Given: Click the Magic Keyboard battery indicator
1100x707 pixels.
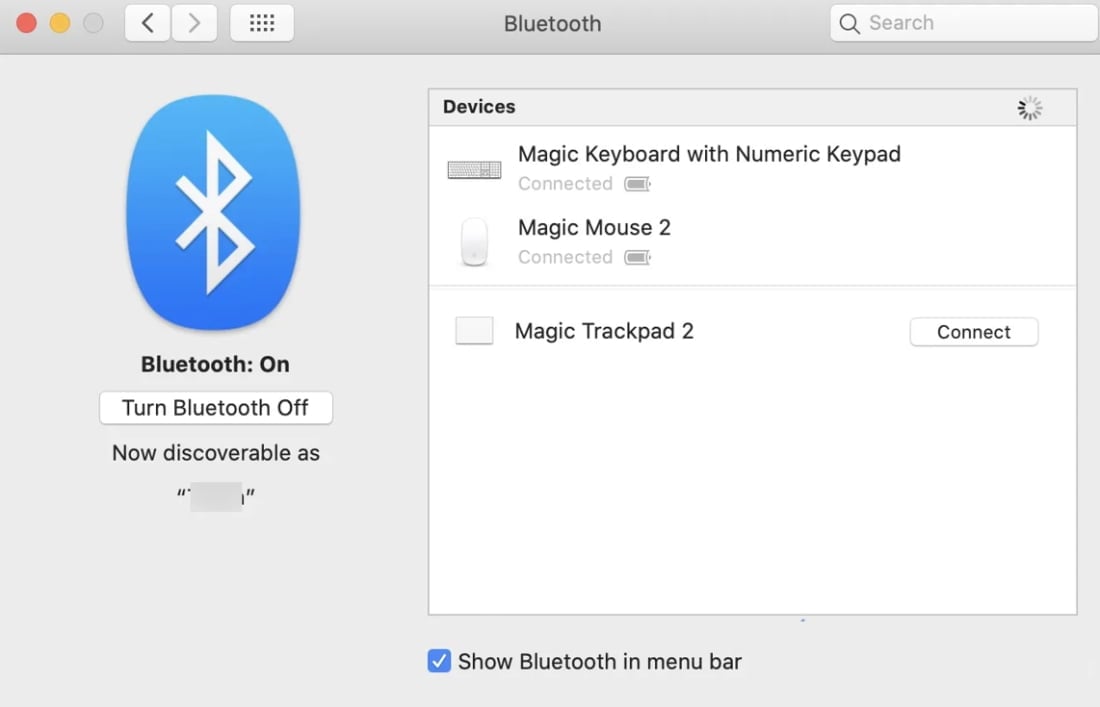Looking at the screenshot, I should click(638, 184).
